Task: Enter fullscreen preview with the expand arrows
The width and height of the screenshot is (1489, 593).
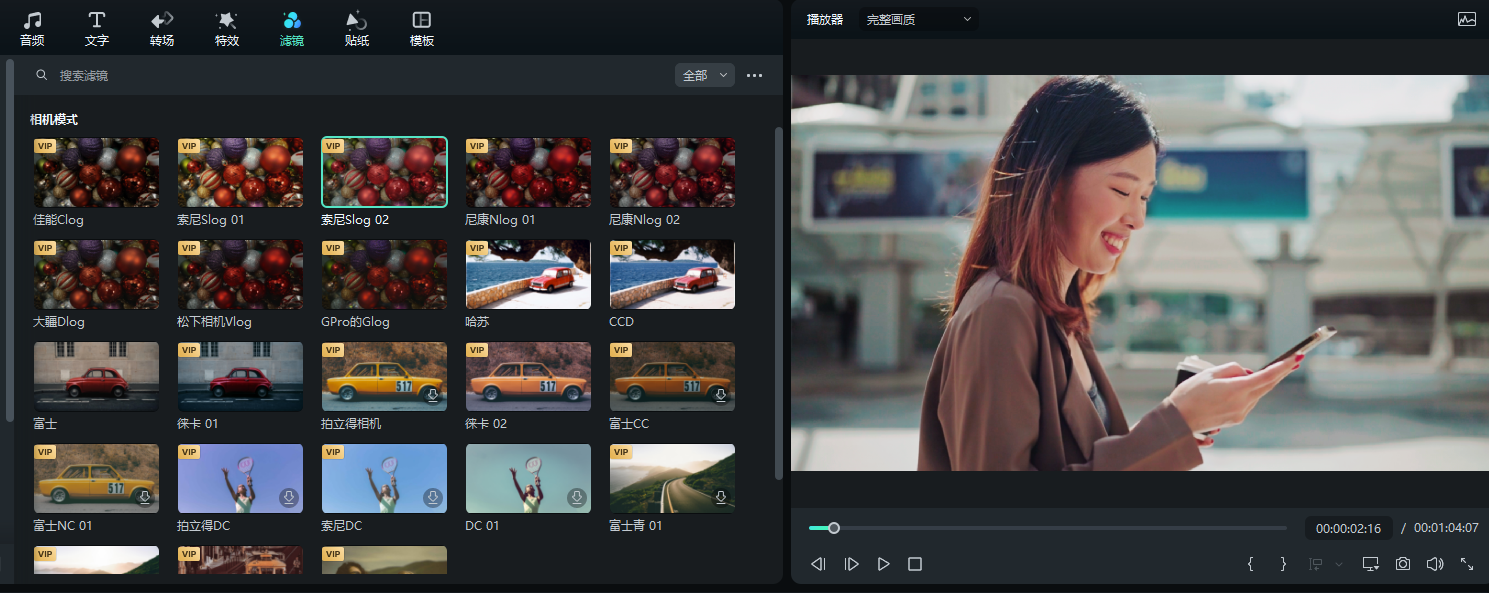Action: 1467,564
